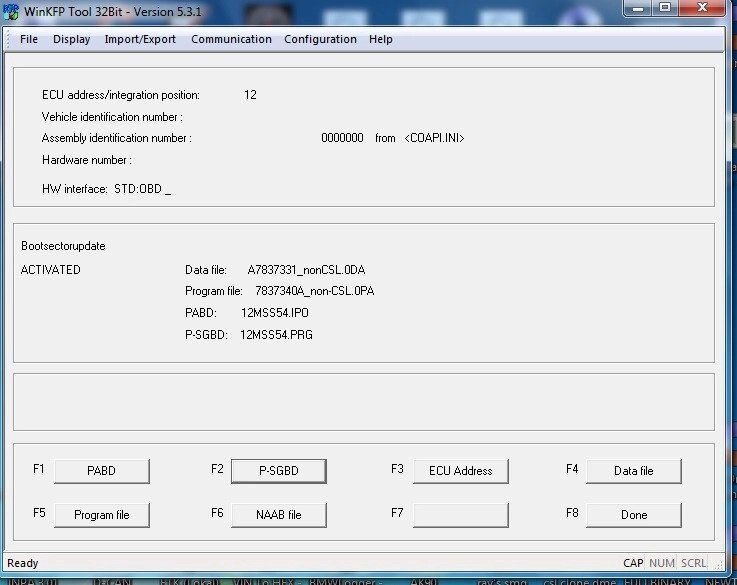Select the F5 Program file button

tap(102, 515)
